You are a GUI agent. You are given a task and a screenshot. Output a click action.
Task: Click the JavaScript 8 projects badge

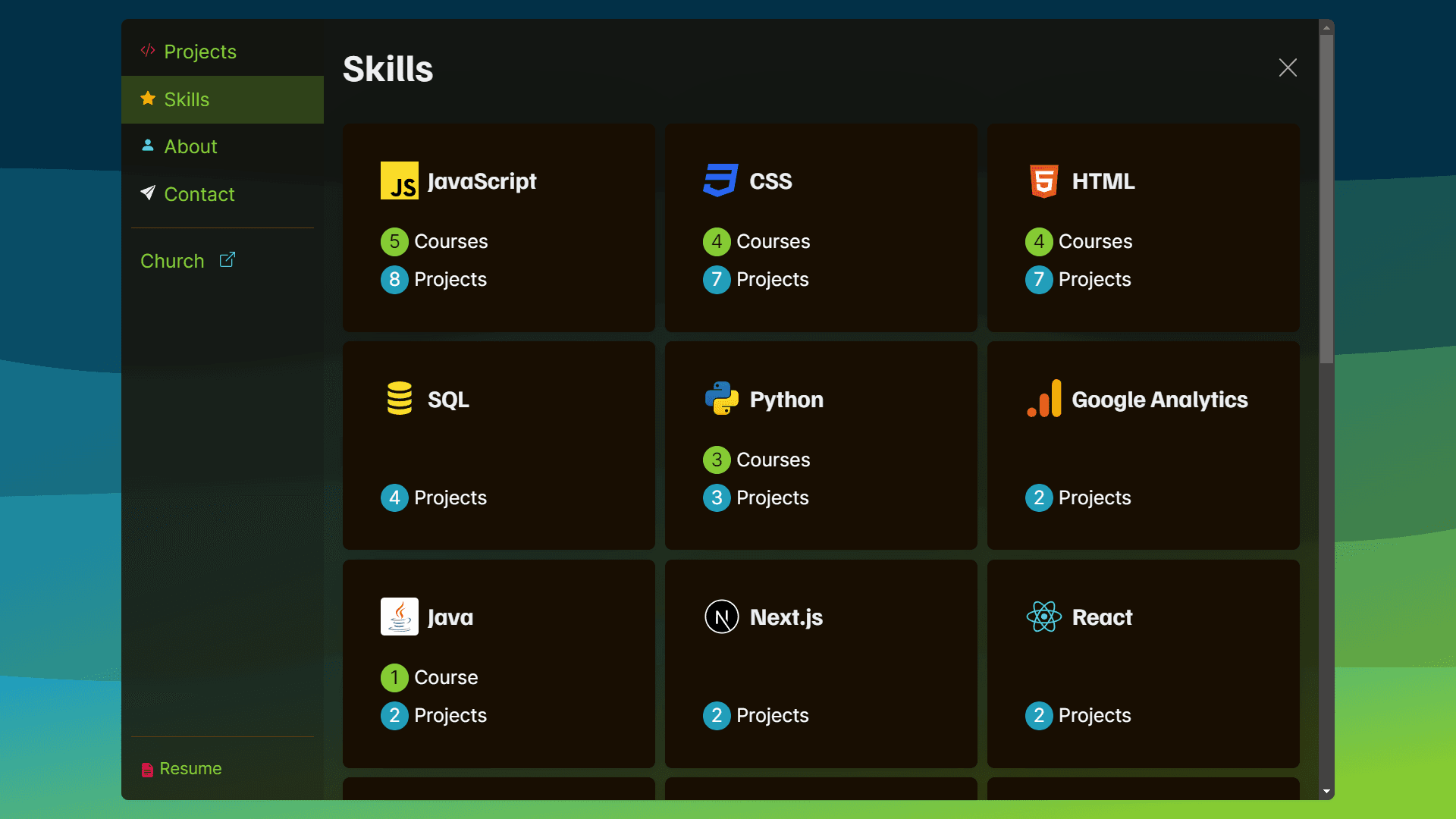[394, 280]
